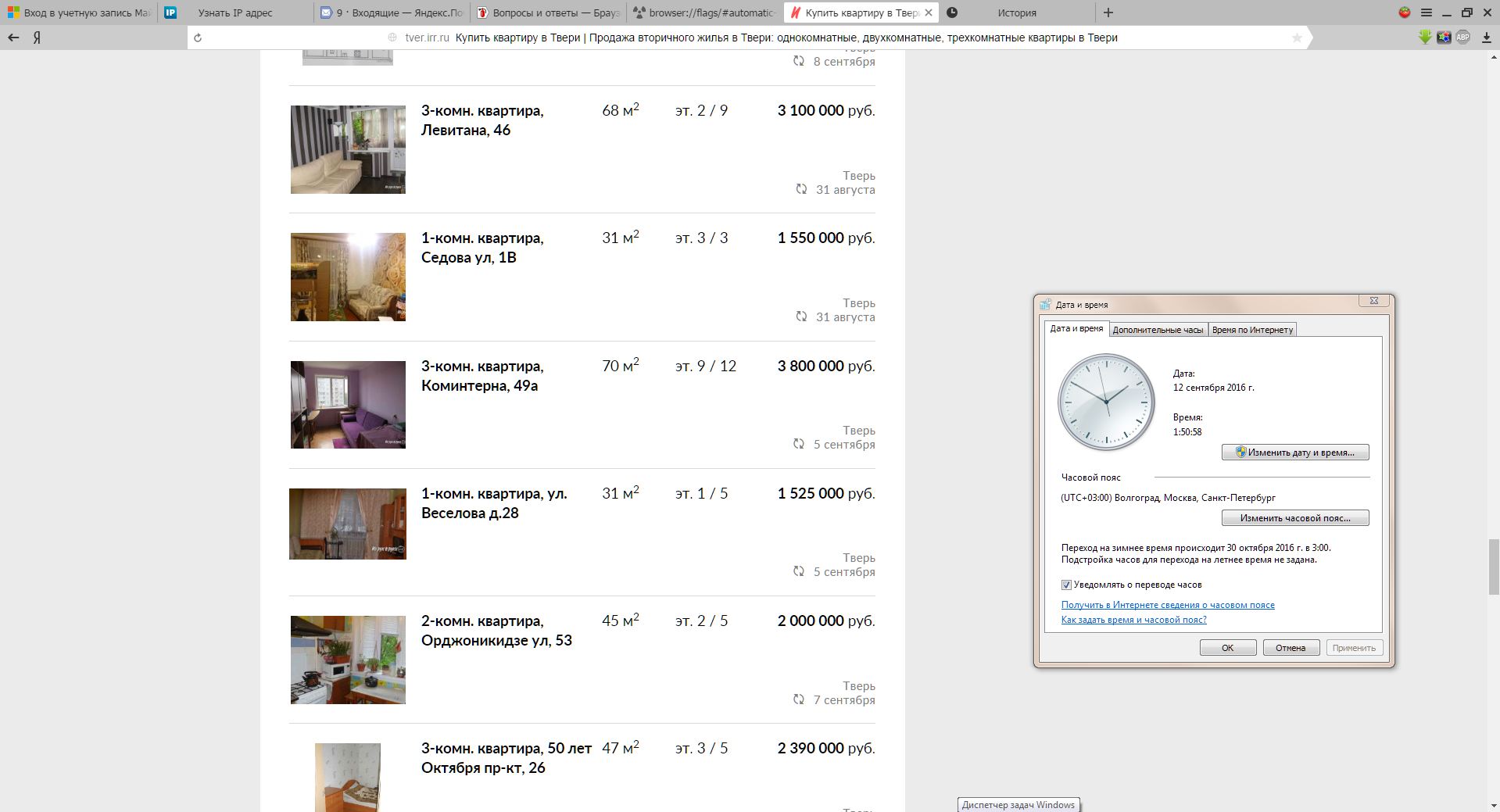Click photo of Орджоникидзе ул, 53 apartment
Image resolution: width=1500 pixels, height=812 pixels.
tap(348, 660)
